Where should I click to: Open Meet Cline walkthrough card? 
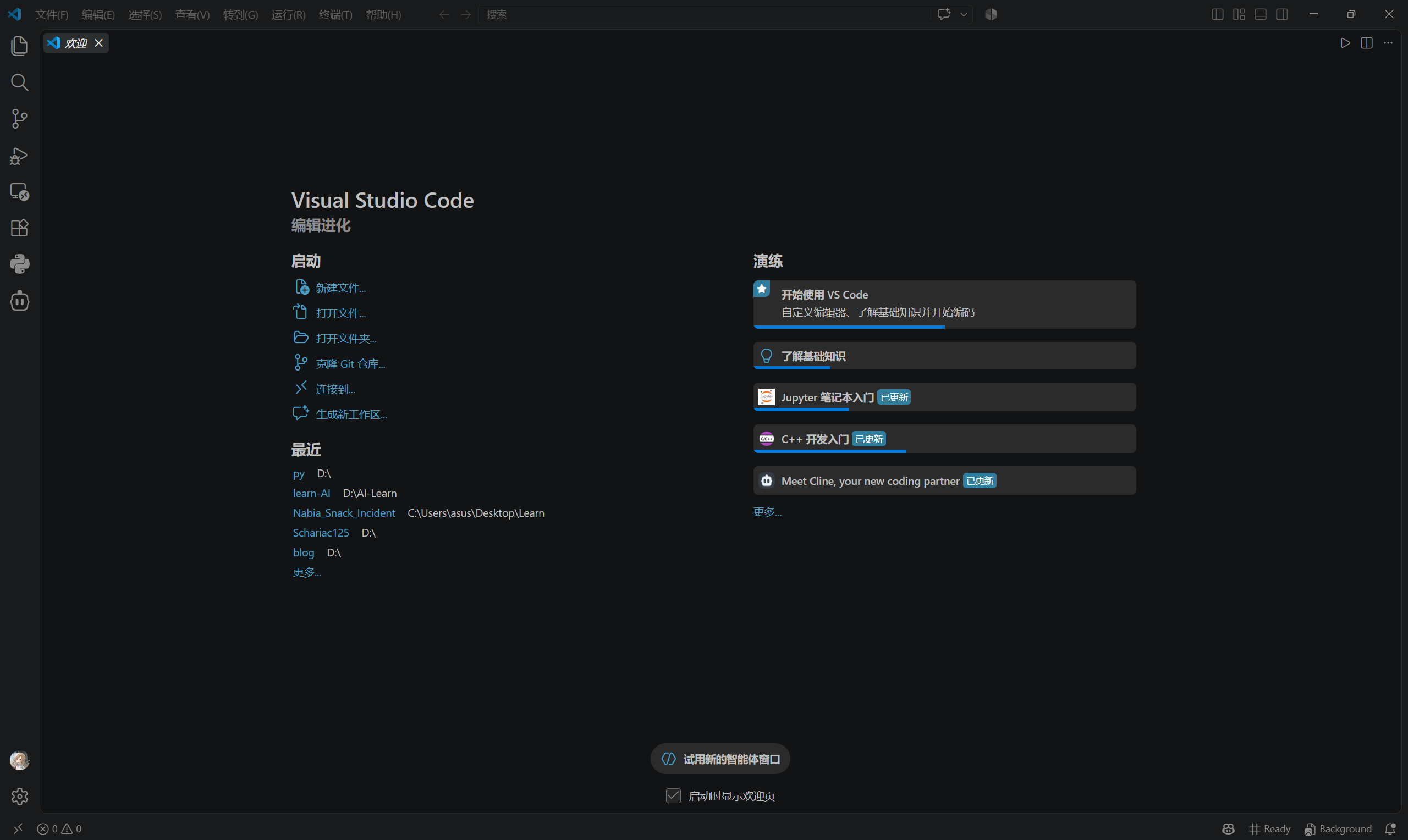pos(944,480)
